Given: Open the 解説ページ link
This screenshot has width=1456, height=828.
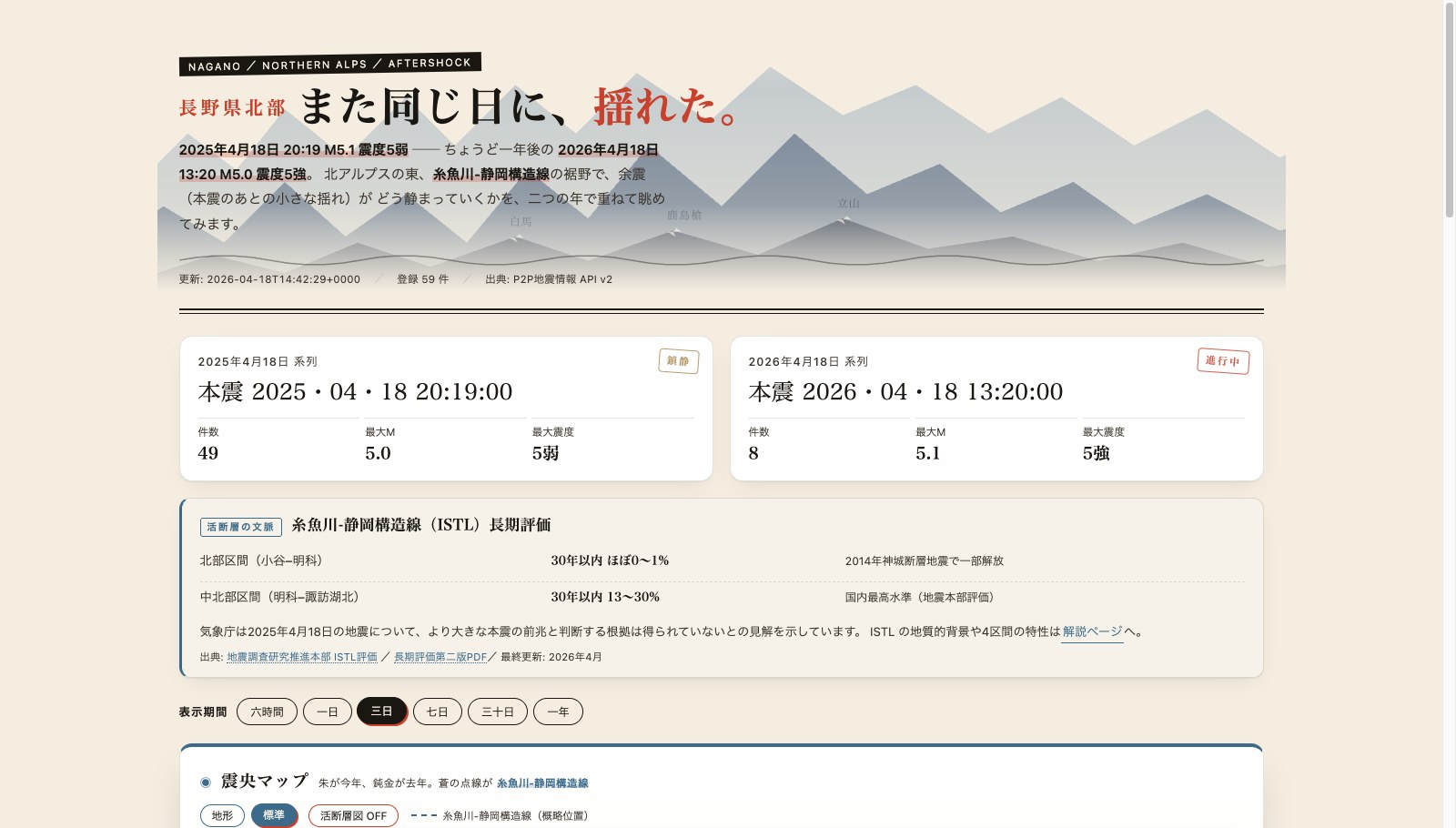Looking at the screenshot, I should pyautogui.click(x=1092, y=631).
